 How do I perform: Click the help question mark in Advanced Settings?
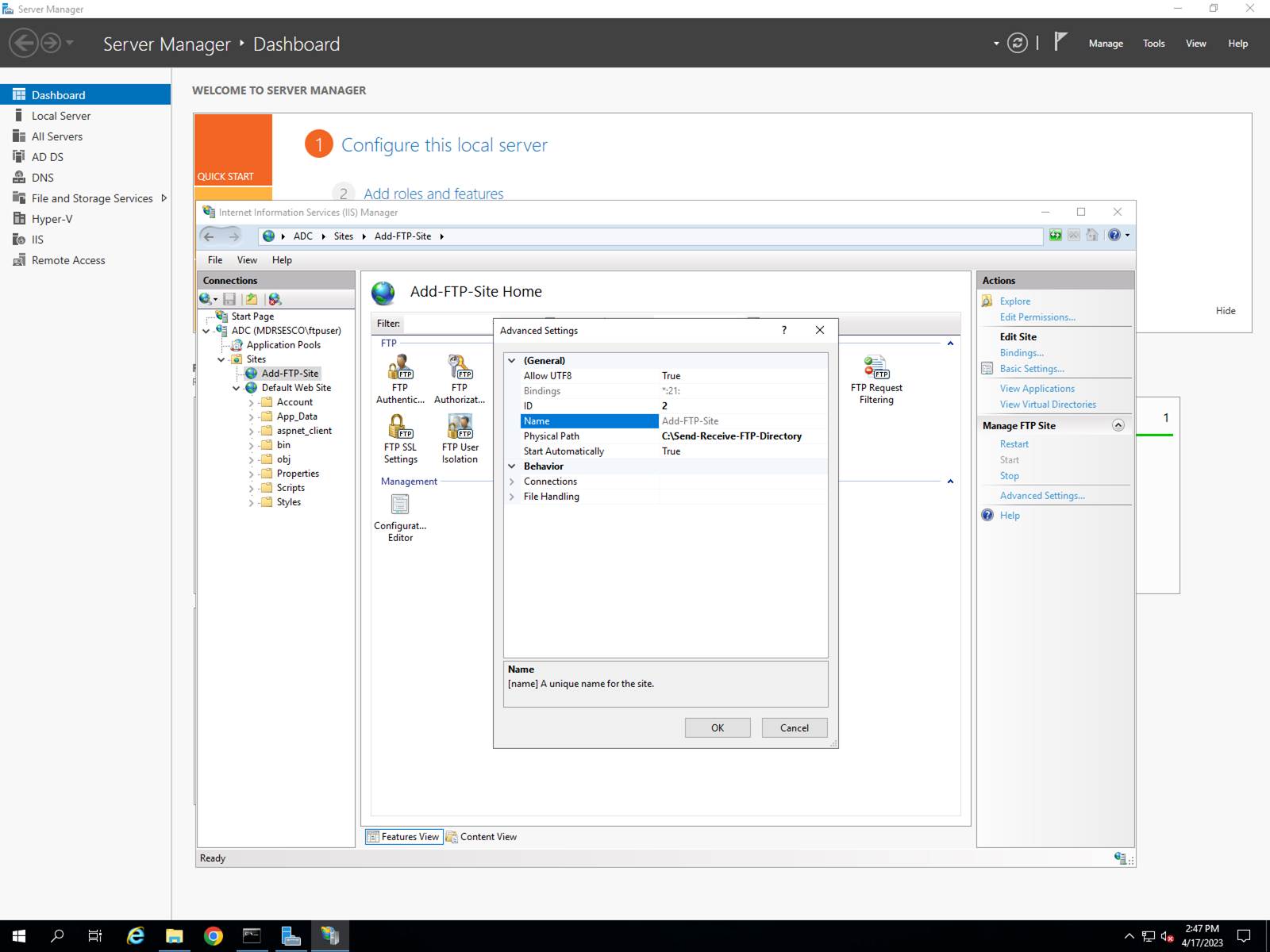[x=784, y=330]
